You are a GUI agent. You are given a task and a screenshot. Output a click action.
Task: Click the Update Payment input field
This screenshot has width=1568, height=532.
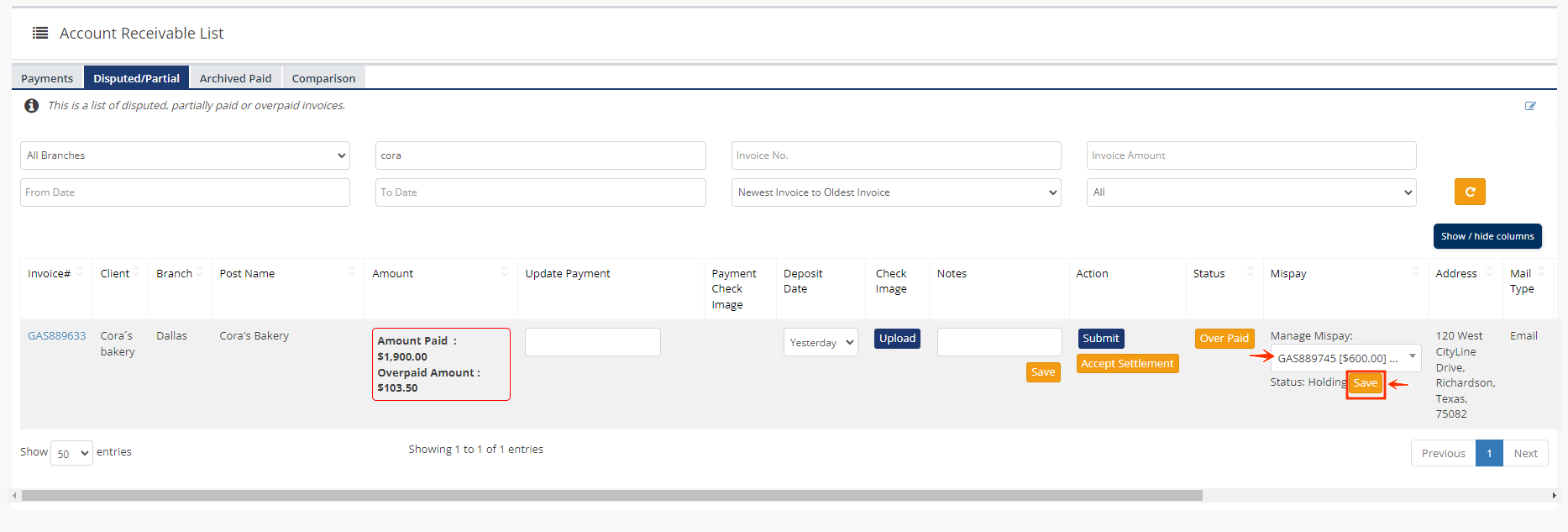(592, 342)
